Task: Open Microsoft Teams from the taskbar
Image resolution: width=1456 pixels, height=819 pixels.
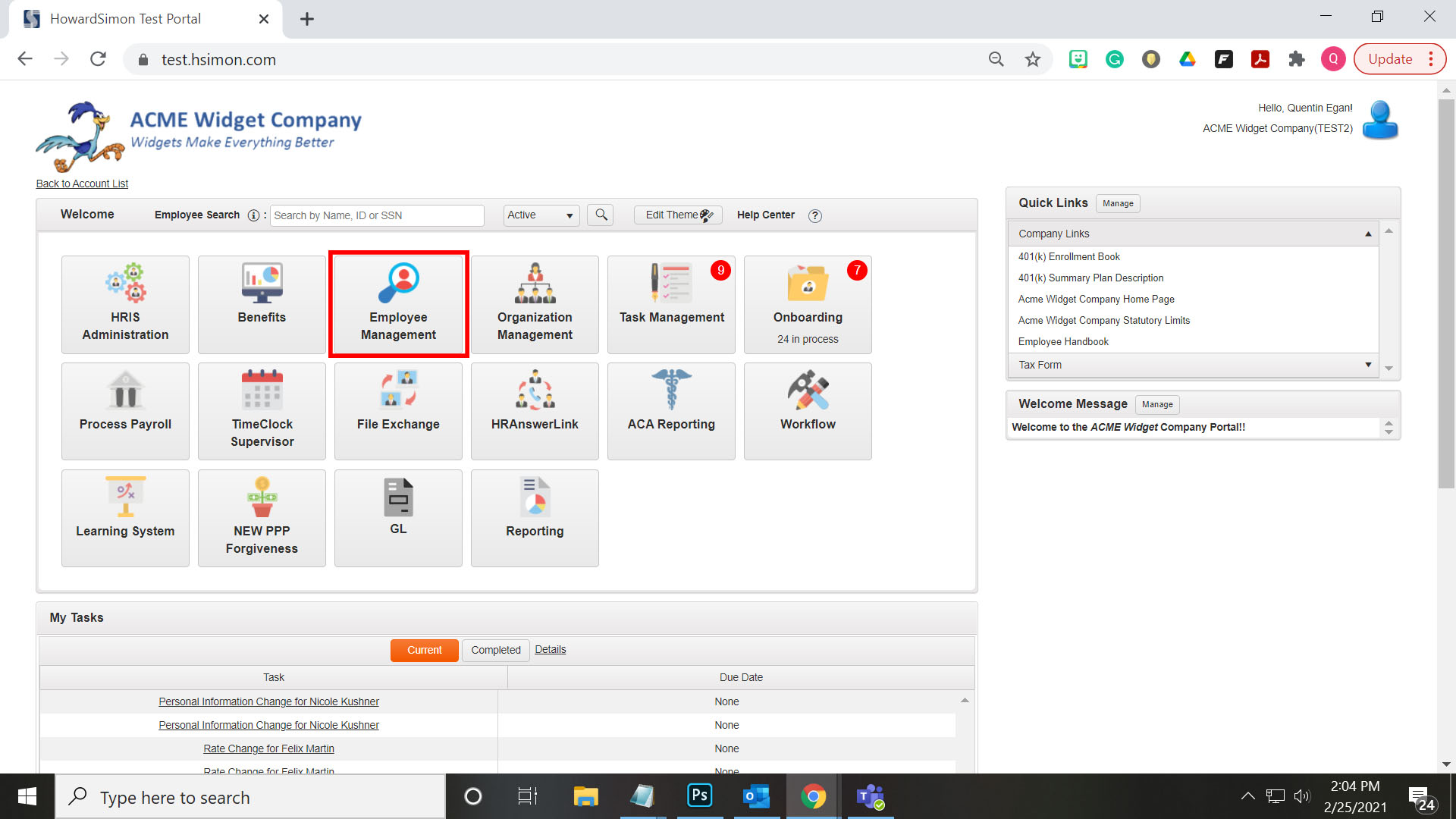Action: (870, 796)
